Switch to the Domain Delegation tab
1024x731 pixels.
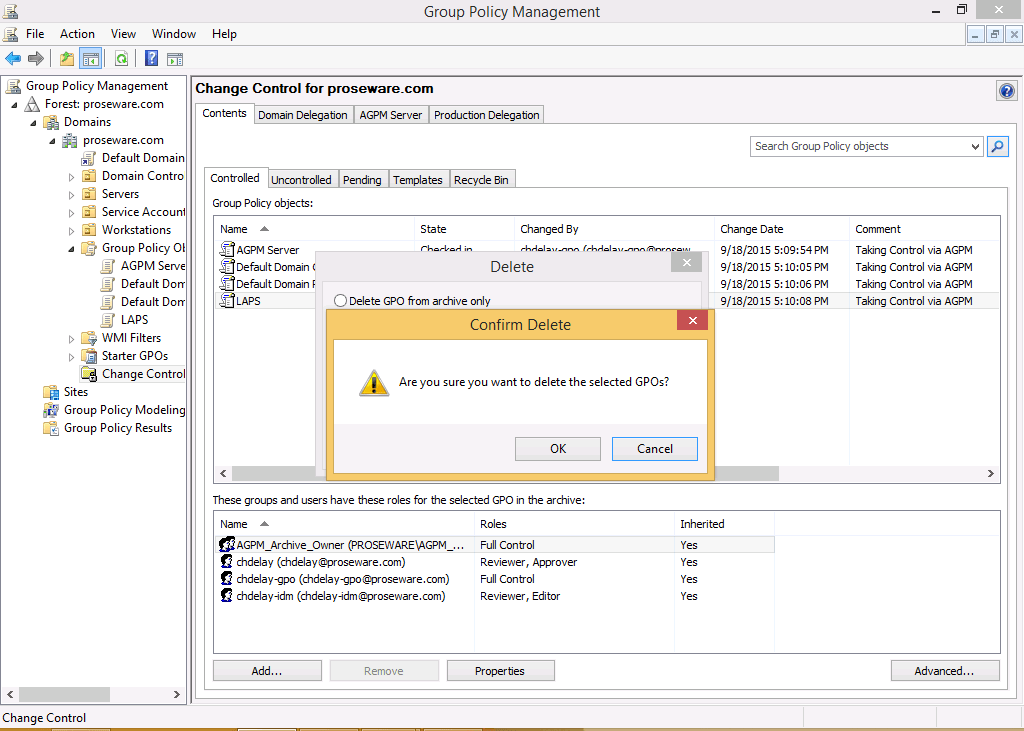click(302, 115)
